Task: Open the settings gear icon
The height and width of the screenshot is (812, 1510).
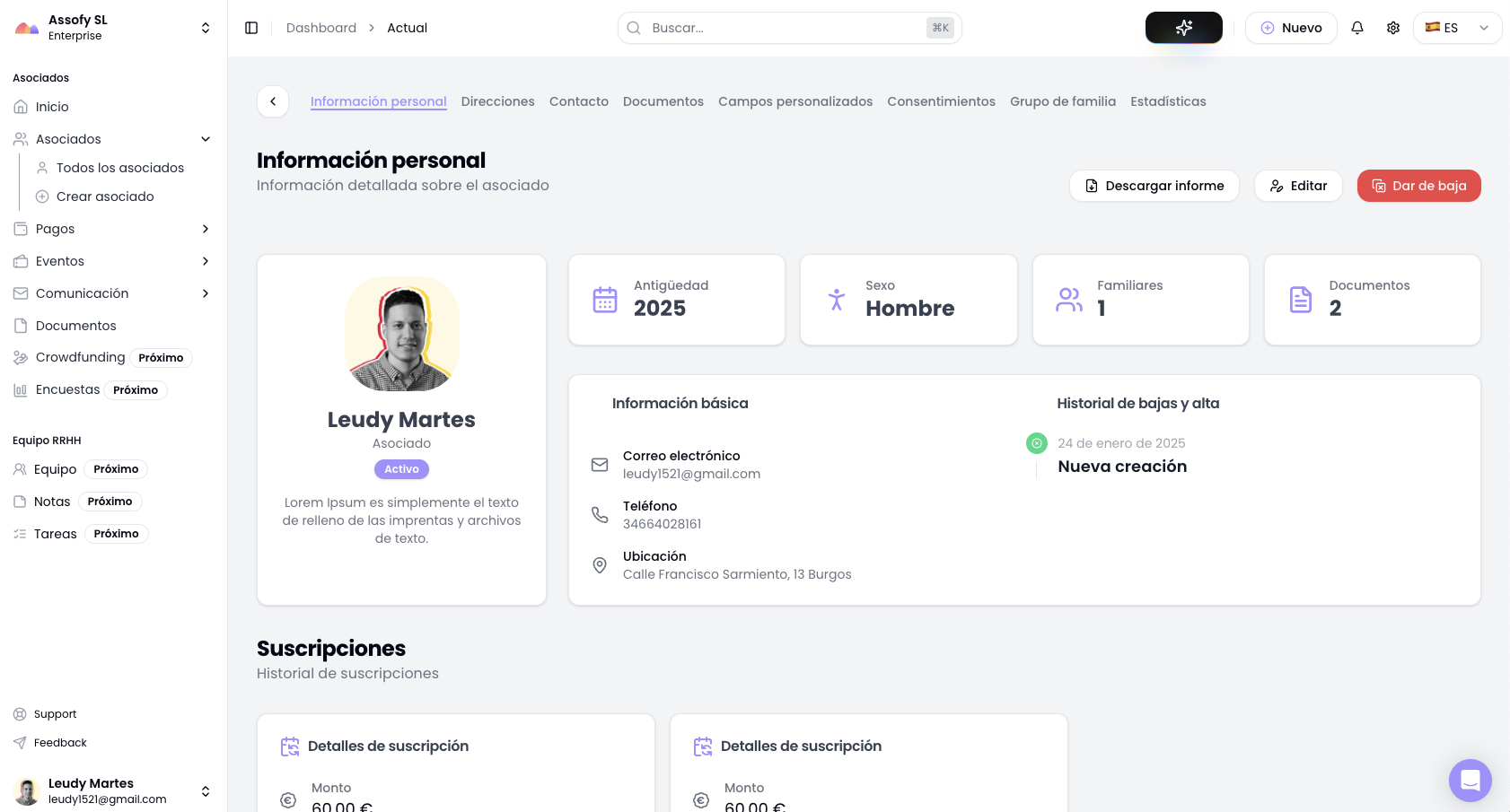Action: point(1393,28)
